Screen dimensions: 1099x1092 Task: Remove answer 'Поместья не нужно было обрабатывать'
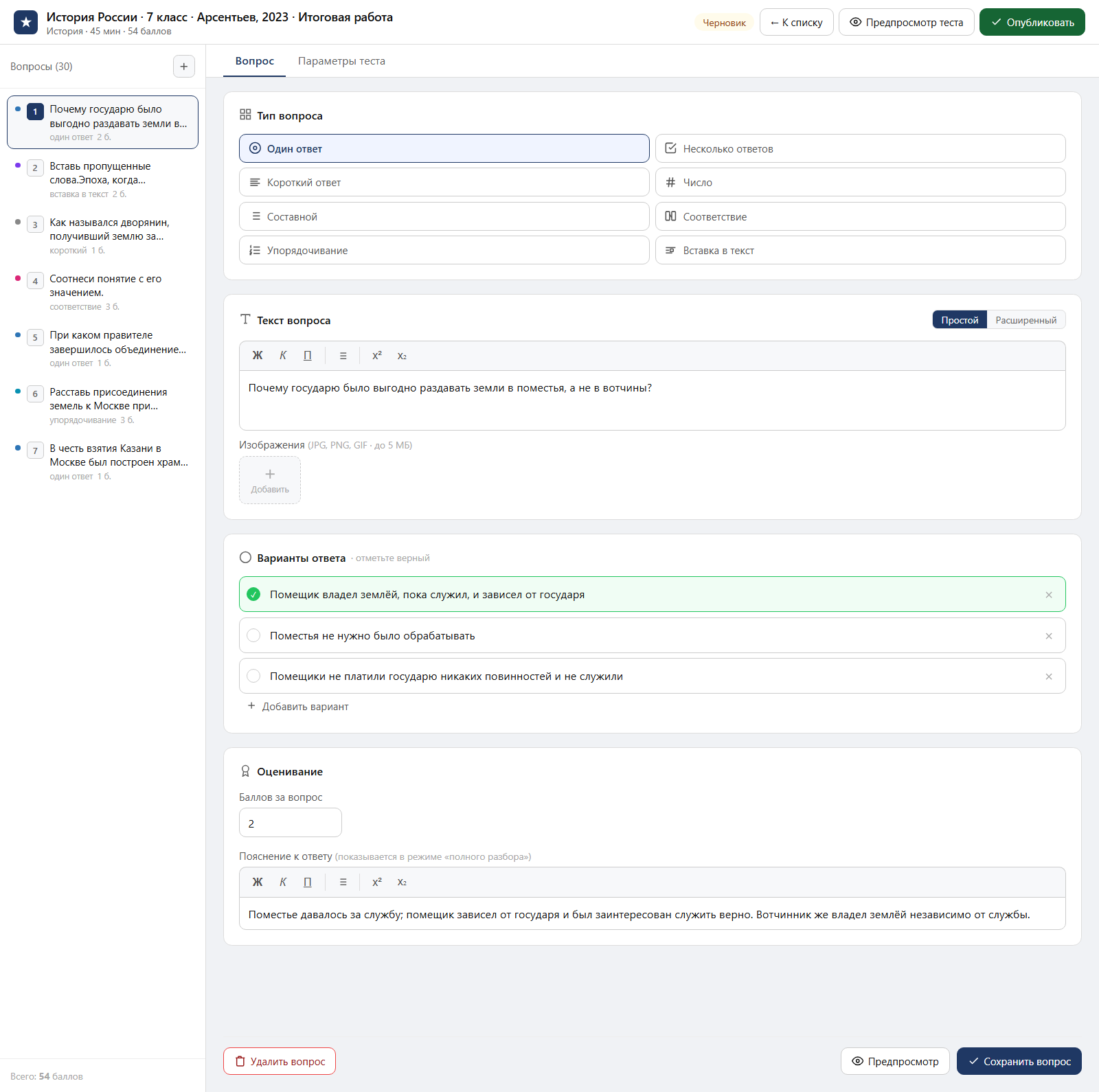point(1049,636)
